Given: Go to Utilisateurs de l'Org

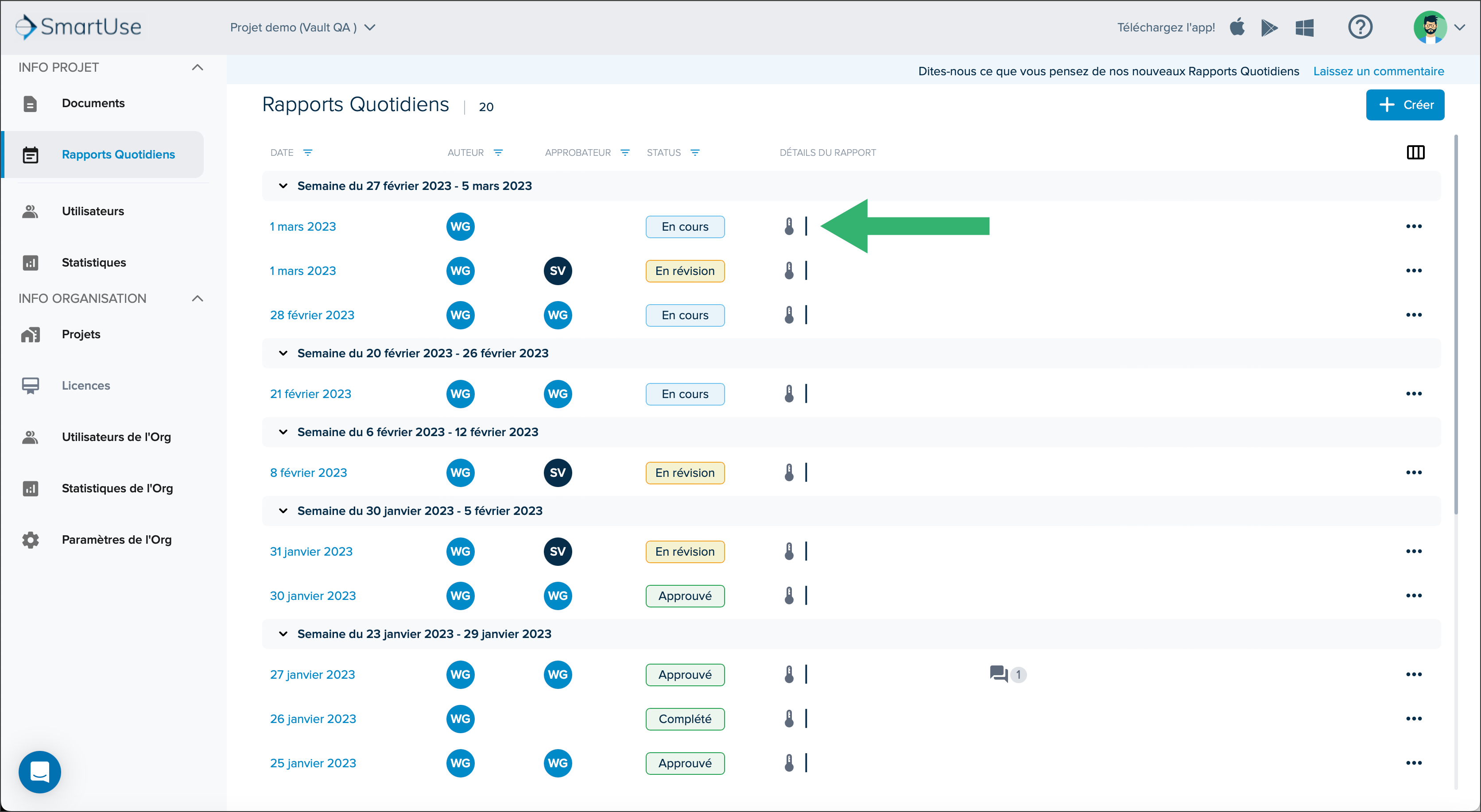Looking at the screenshot, I should (x=116, y=437).
